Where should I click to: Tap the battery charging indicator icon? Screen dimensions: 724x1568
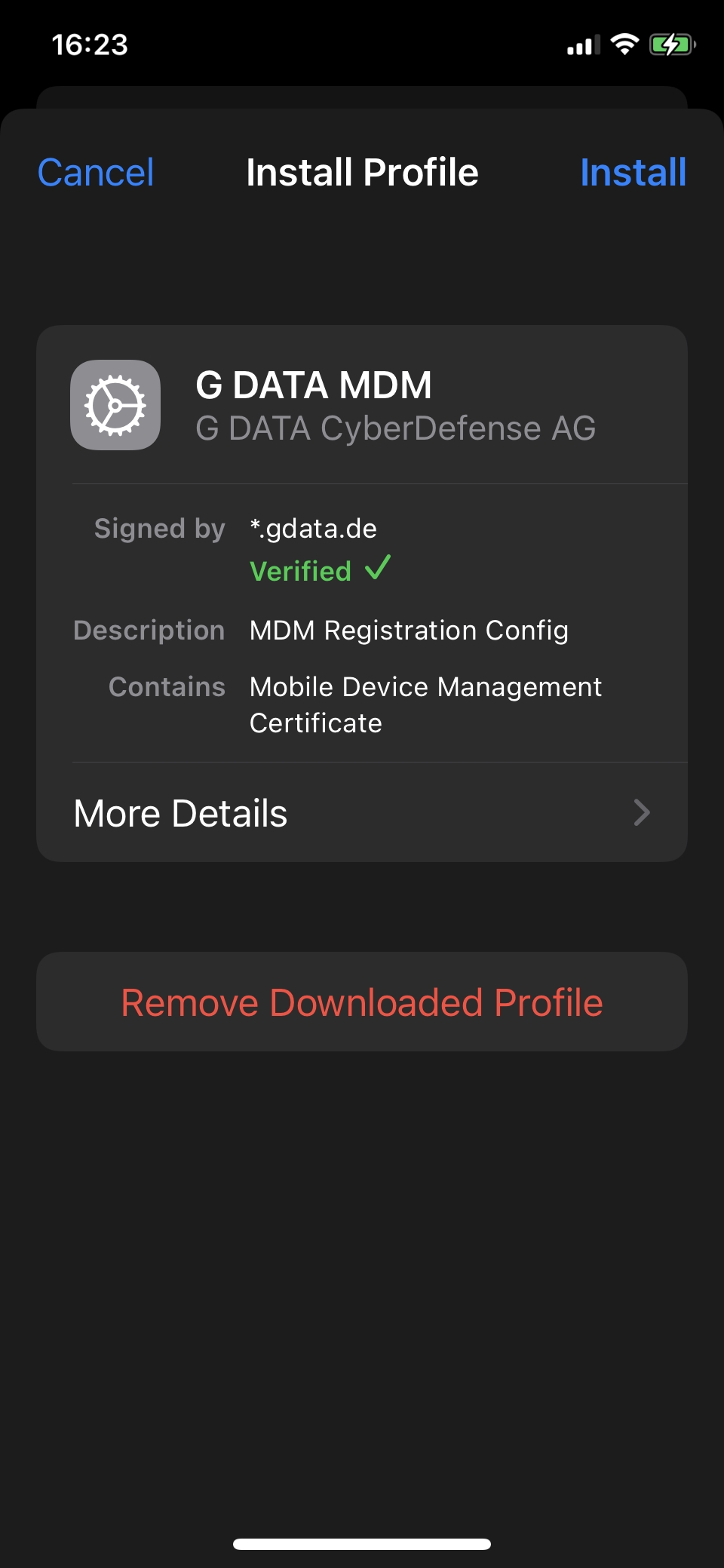672,44
